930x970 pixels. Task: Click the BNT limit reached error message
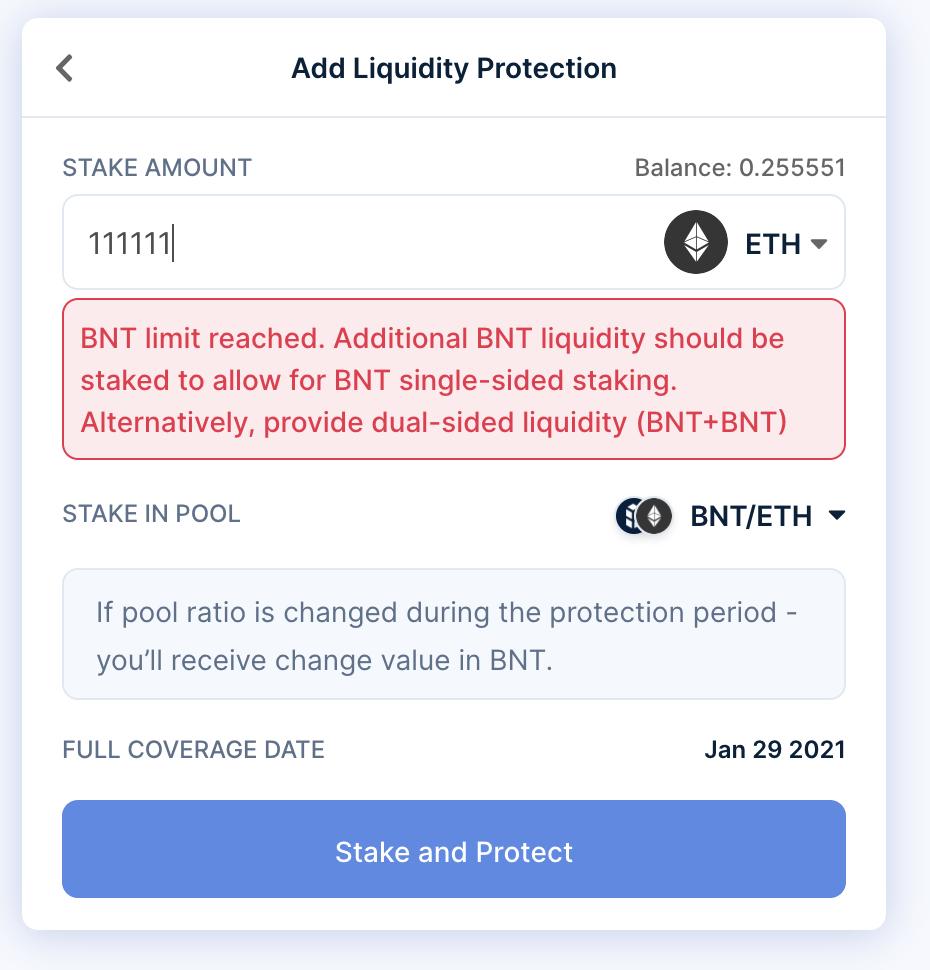(x=454, y=379)
